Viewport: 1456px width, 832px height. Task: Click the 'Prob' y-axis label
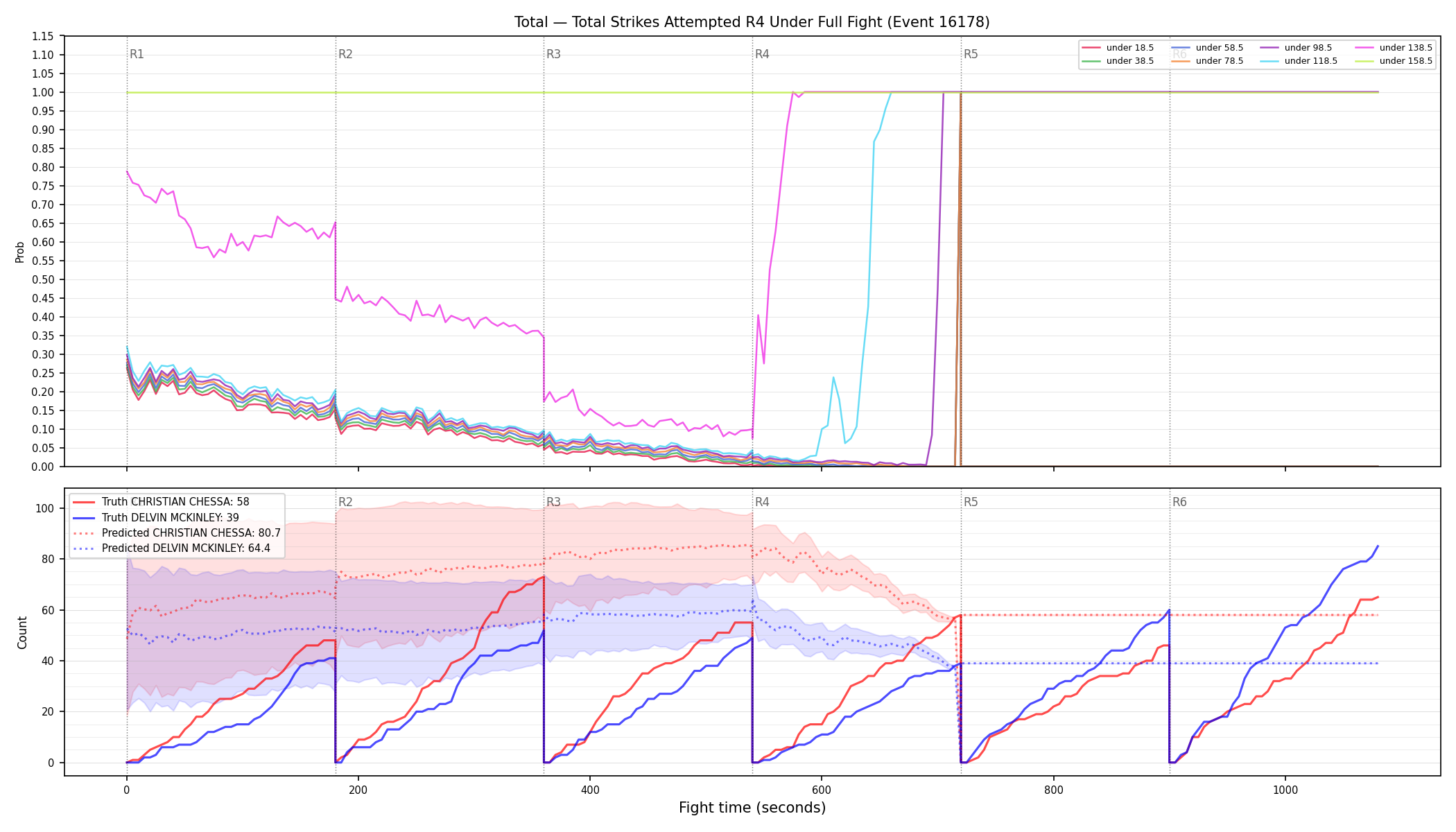tap(20, 252)
